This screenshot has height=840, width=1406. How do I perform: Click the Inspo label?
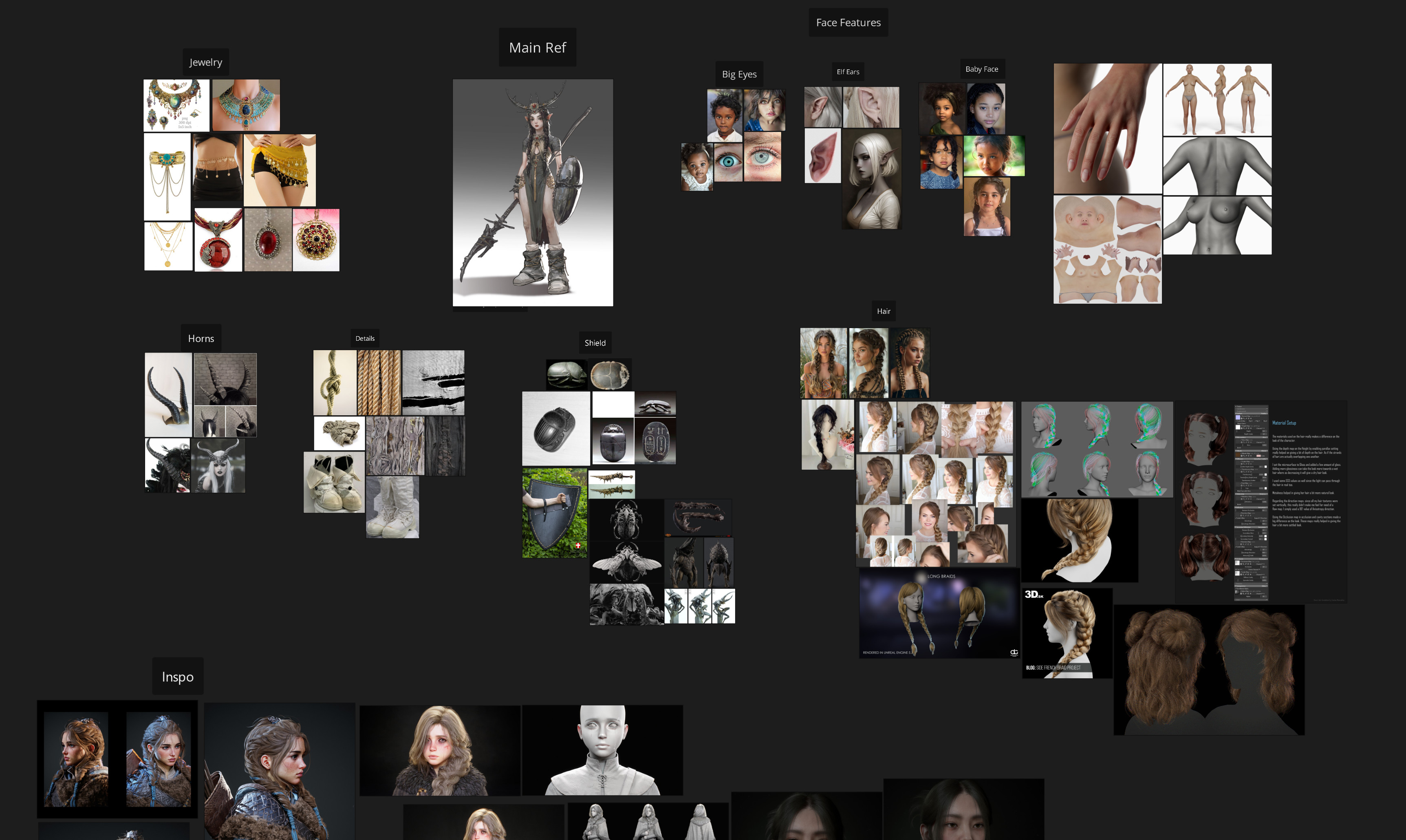point(178,677)
